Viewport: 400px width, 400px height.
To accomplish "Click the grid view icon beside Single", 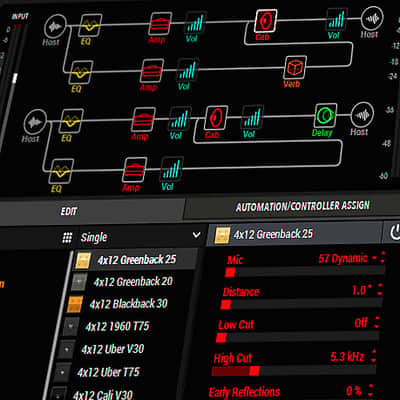I will (67, 238).
